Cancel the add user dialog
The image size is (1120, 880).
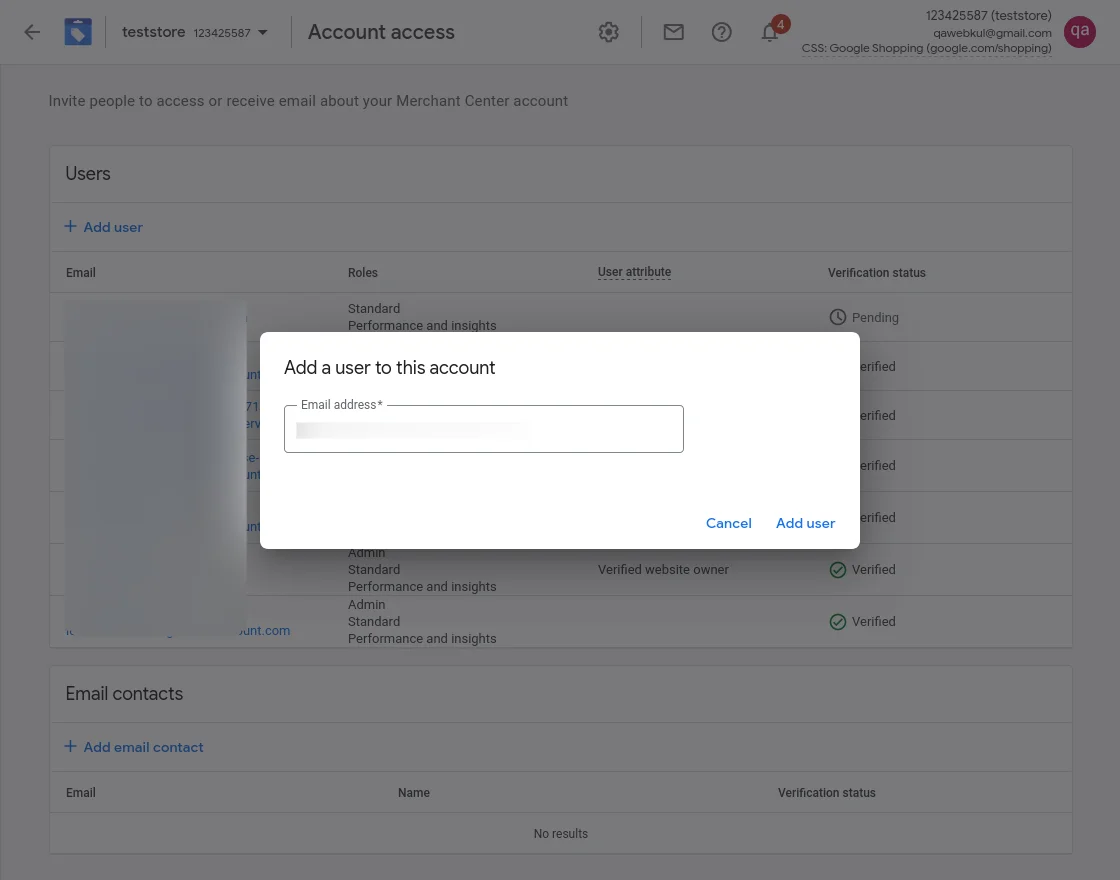click(729, 524)
